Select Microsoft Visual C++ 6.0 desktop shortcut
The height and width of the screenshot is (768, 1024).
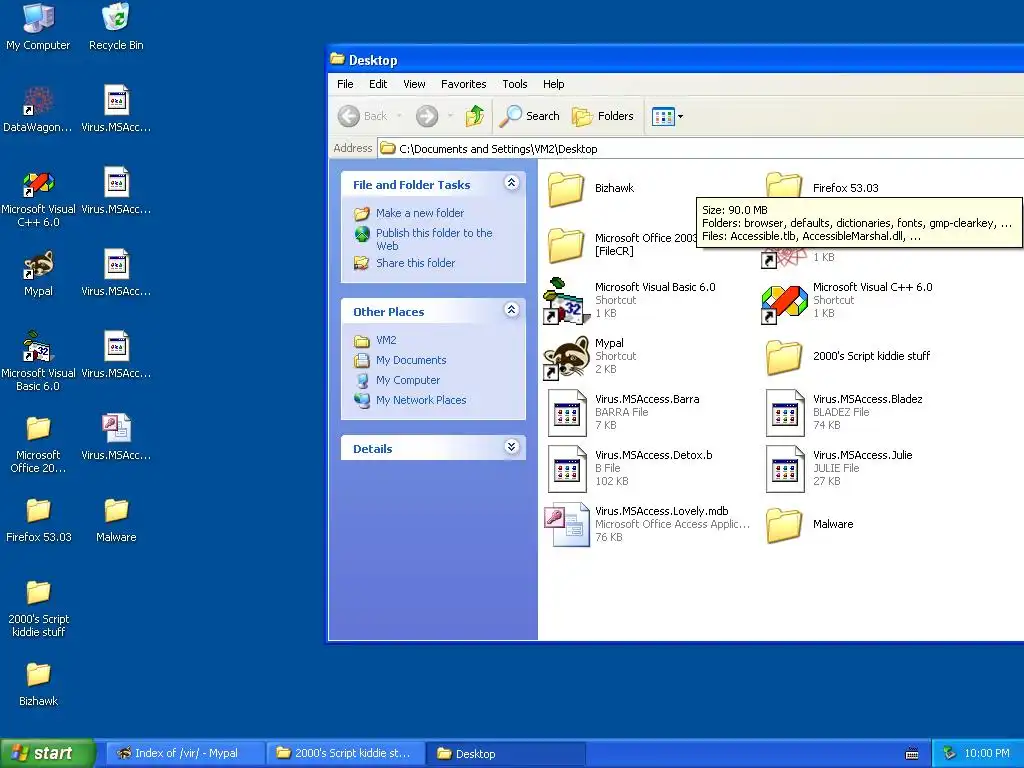[x=38, y=197]
